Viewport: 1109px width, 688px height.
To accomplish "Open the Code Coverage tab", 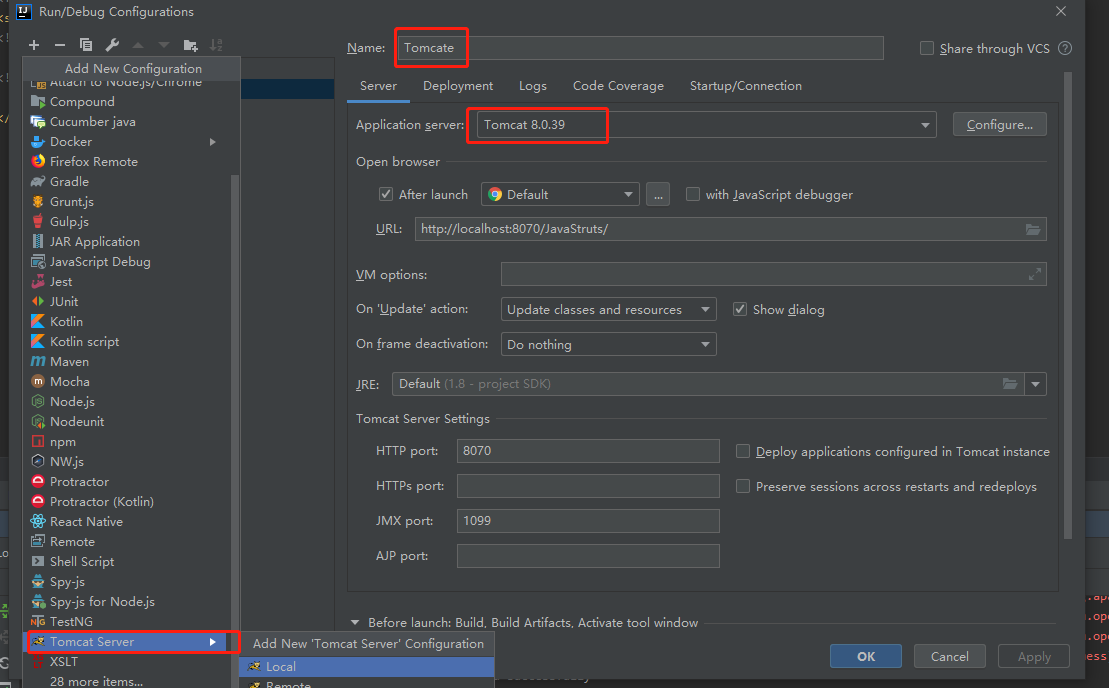I will [x=618, y=86].
